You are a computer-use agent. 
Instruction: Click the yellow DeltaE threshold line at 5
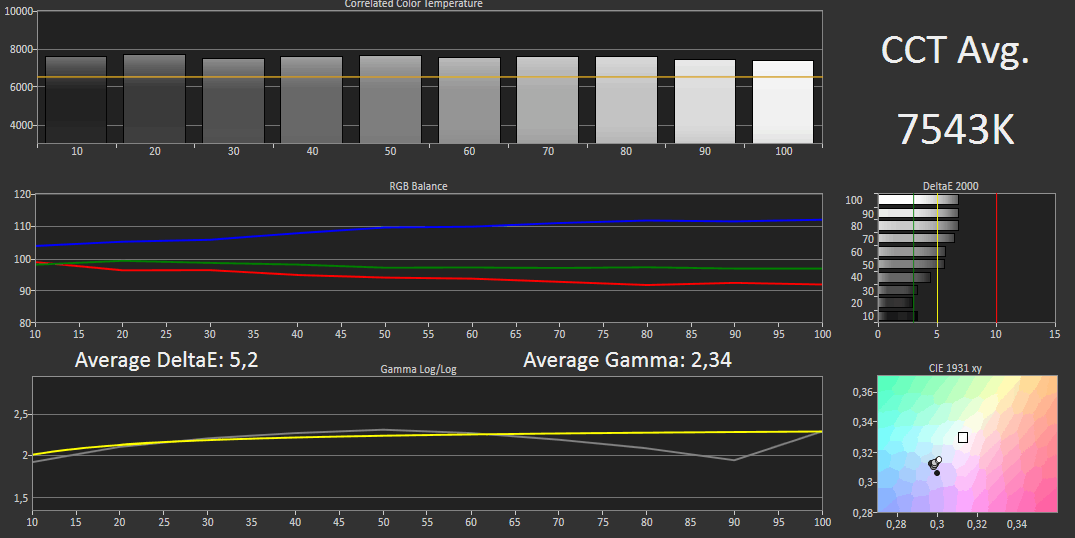[937, 258]
